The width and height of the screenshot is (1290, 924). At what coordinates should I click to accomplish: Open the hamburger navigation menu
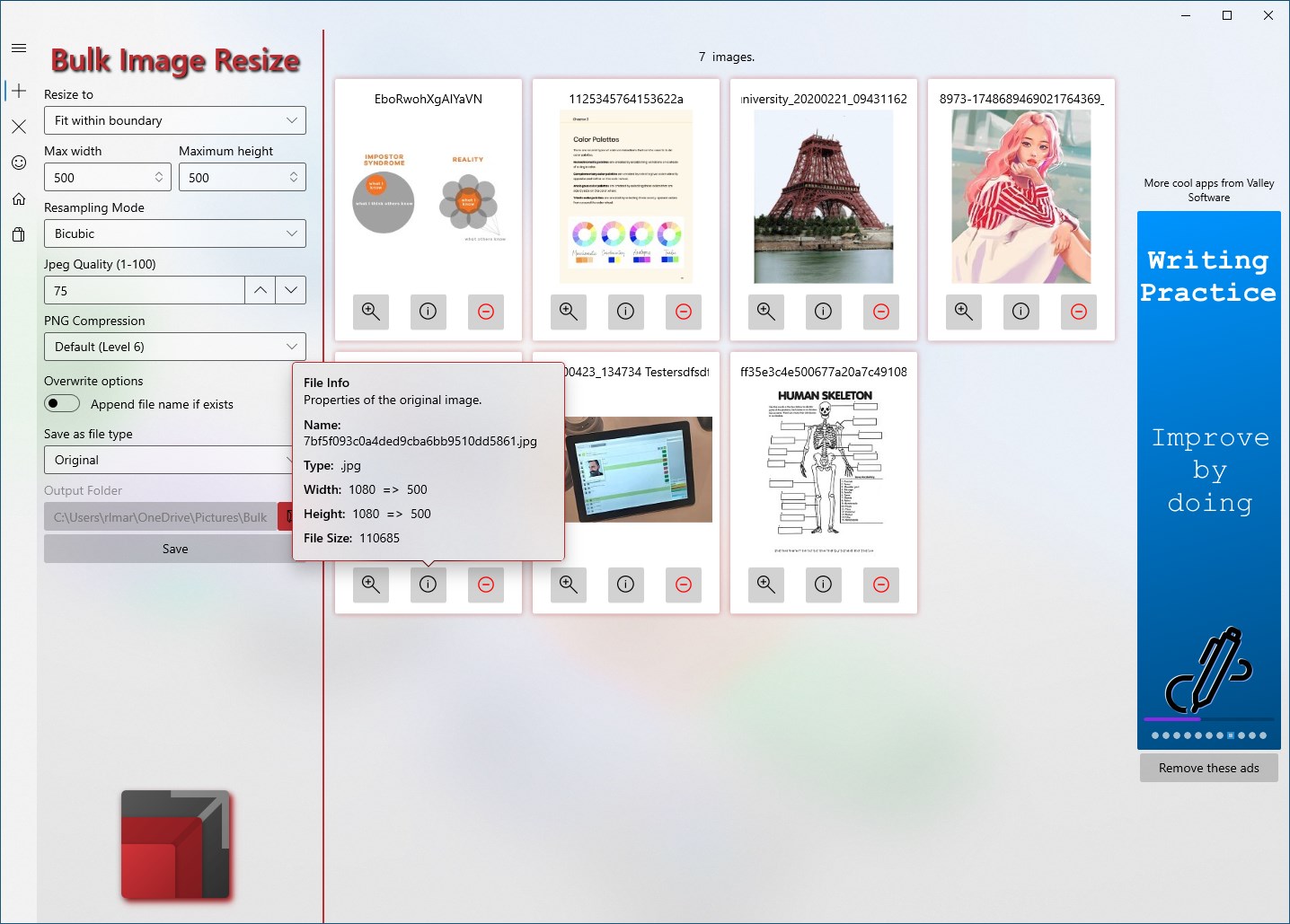click(x=19, y=48)
